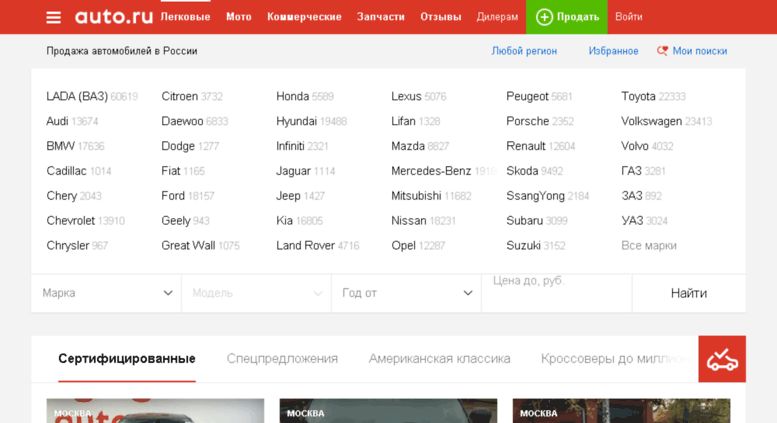Switch to the Американская классика tab

point(439,359)
